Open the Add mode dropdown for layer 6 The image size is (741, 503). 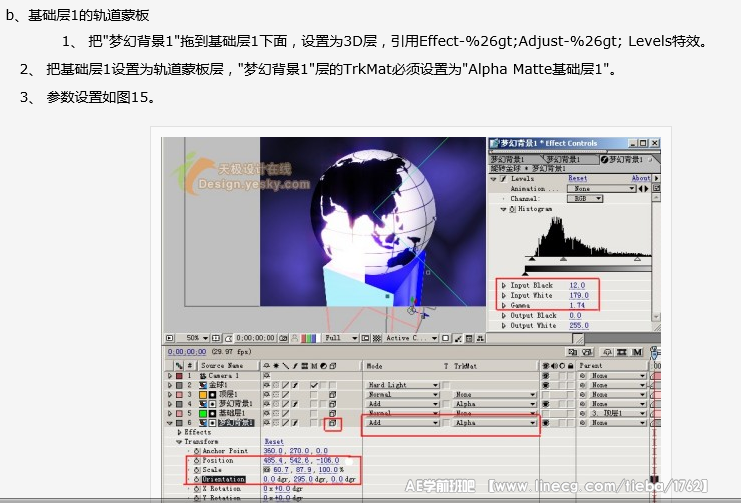pos(403,423)
